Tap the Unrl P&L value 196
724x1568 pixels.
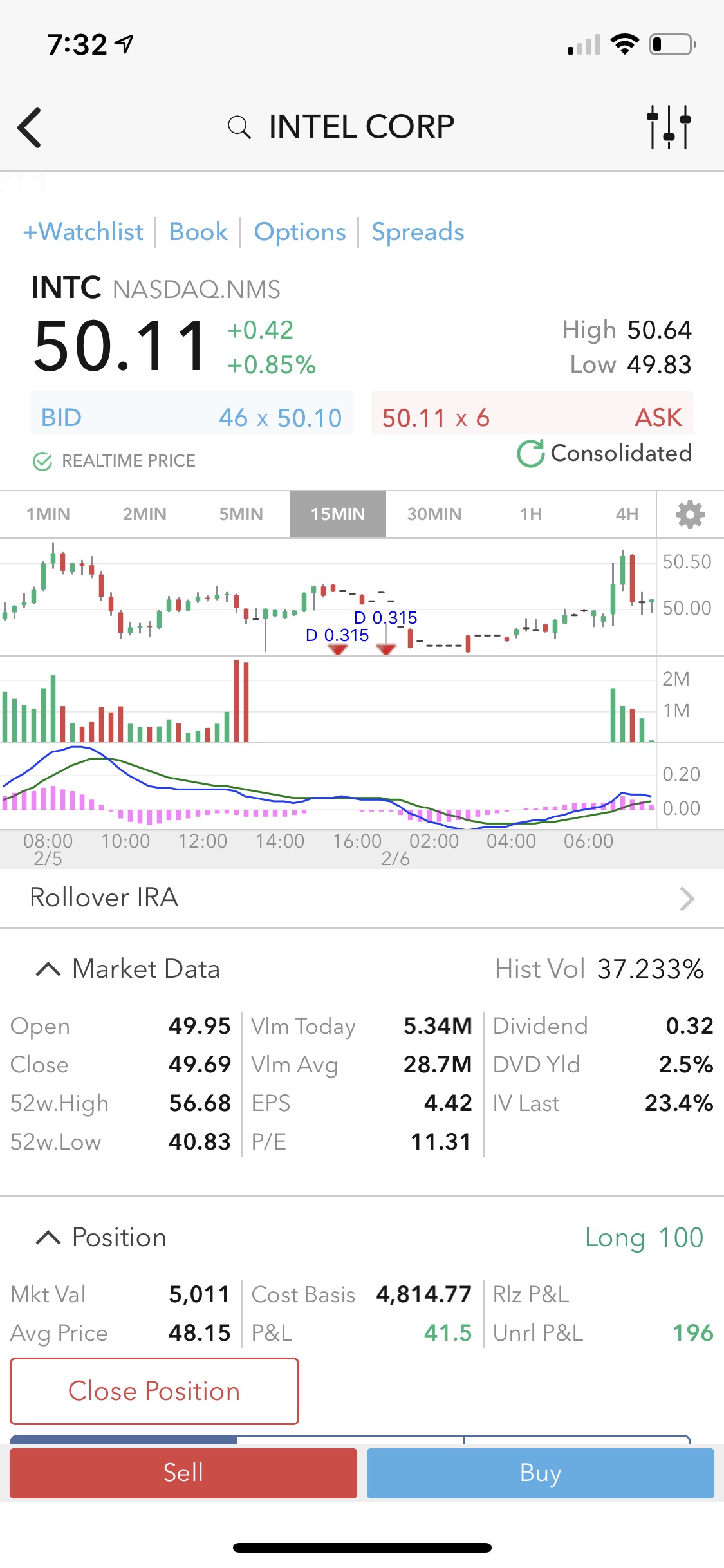(693, 1333)
